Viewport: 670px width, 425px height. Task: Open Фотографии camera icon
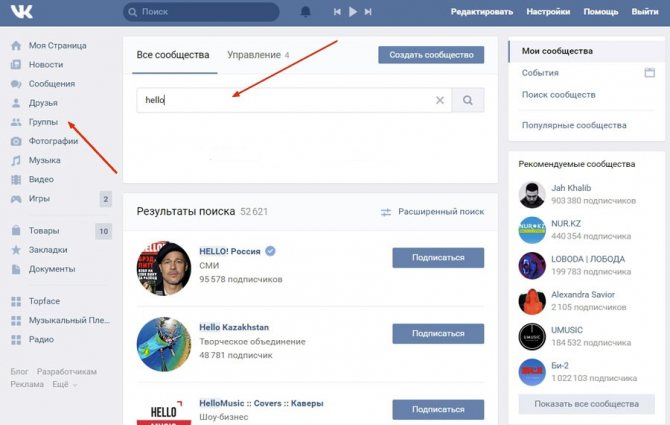[x=16, y=141]
